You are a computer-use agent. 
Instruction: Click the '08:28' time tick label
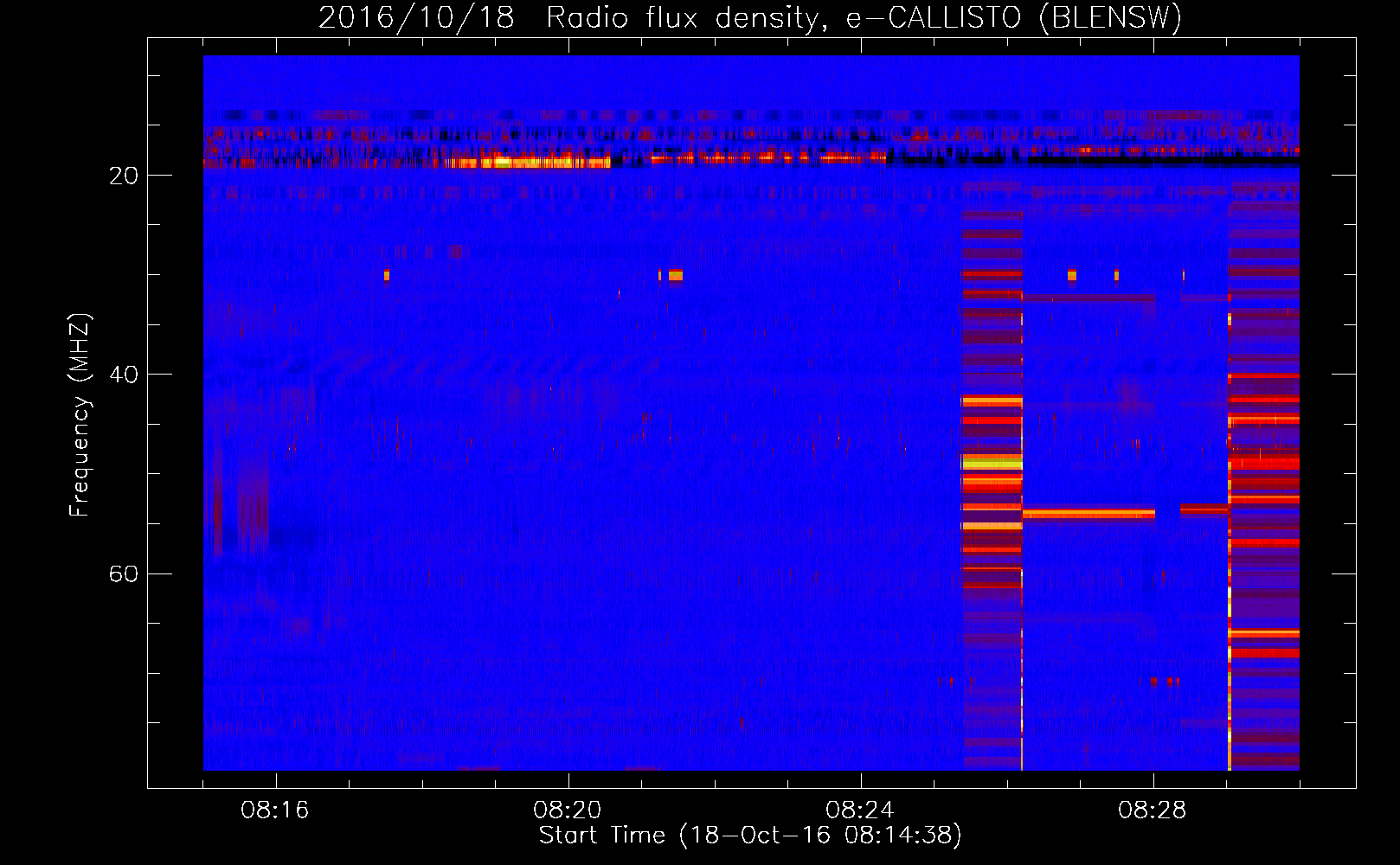(x=1153, y=811)
